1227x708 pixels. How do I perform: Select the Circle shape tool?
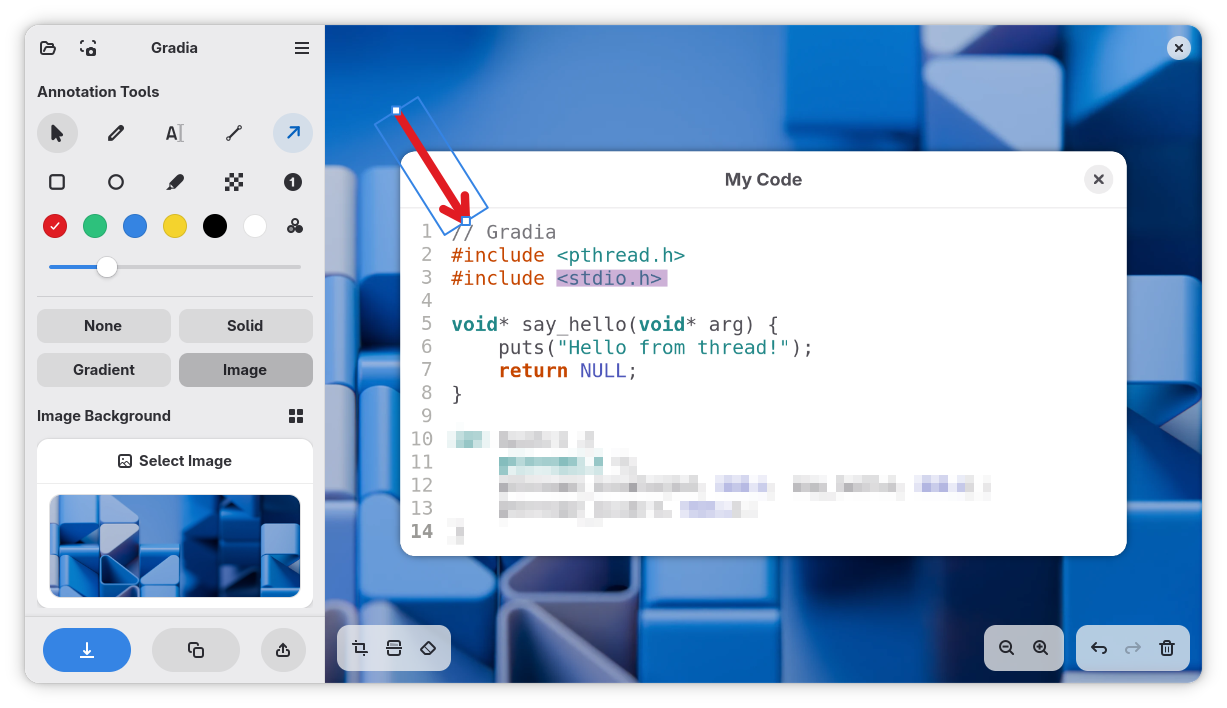pyautogui.click(x=116, y=182)
